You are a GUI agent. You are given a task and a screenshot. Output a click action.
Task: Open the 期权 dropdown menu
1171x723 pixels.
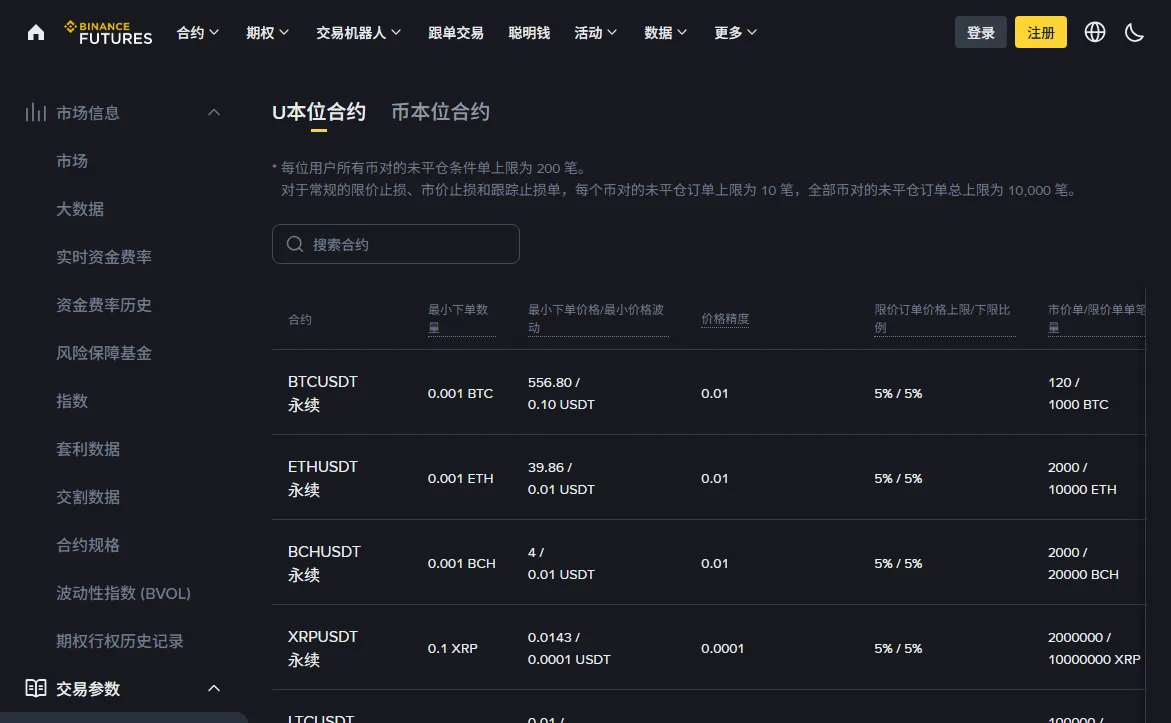pos(267,32)
